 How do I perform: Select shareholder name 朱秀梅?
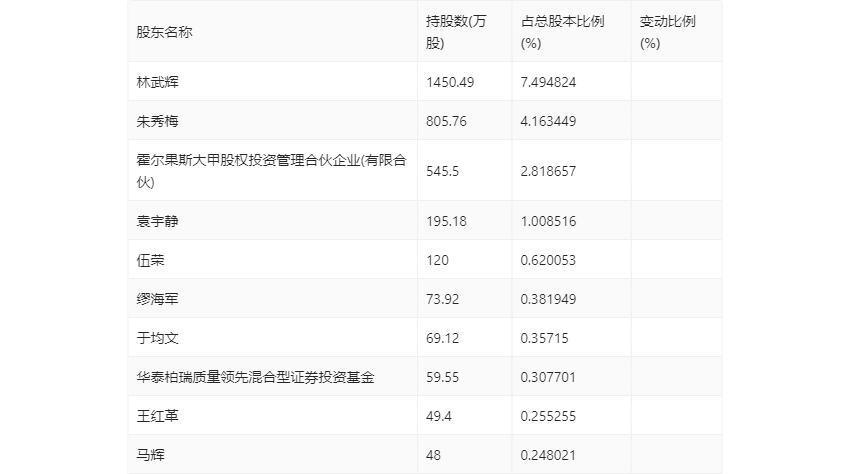pos(157,121)
